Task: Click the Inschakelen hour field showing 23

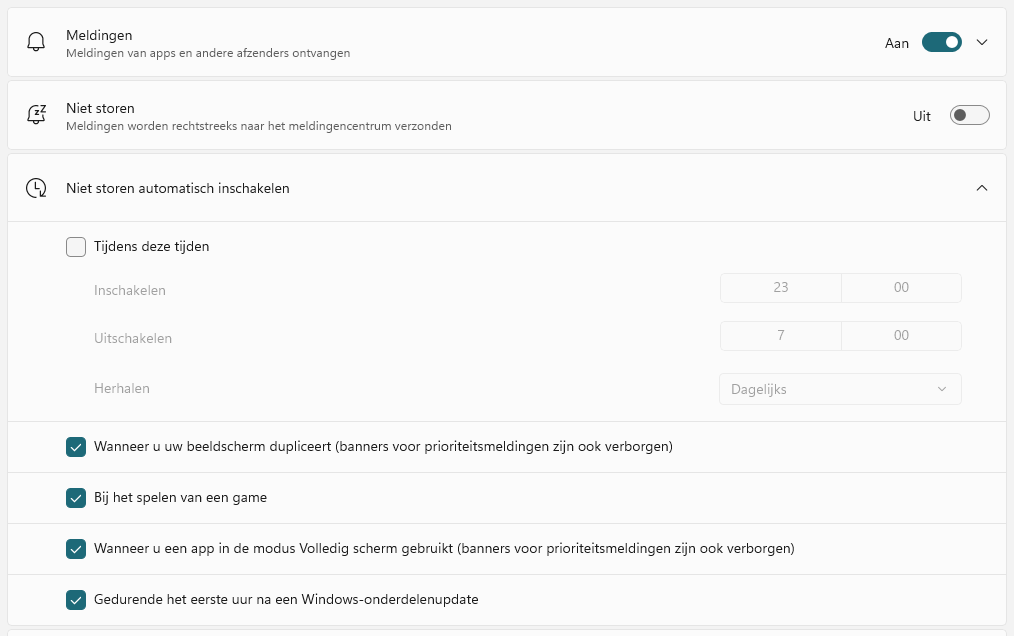Action: 781,288
